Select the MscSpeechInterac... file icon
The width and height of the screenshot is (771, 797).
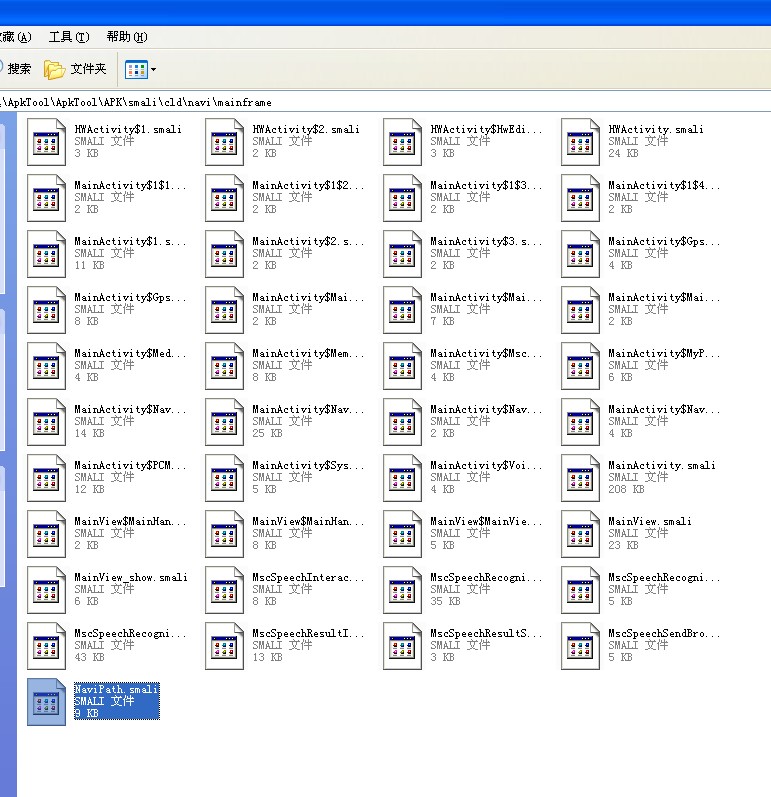[224, 590]
